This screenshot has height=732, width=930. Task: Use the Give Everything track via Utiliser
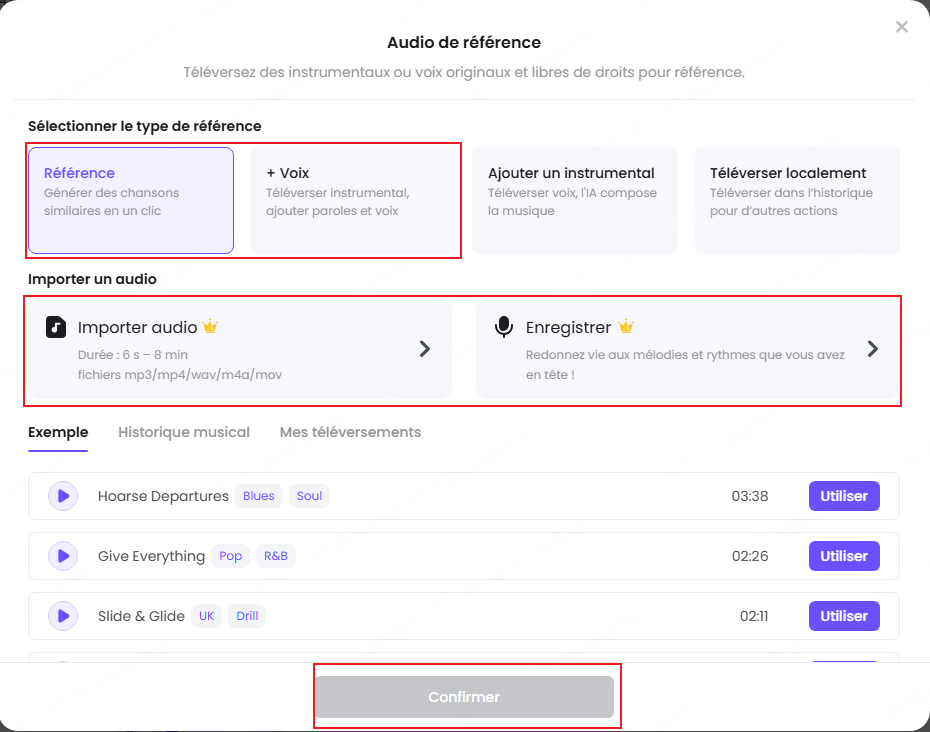click(x=844, y=556)
